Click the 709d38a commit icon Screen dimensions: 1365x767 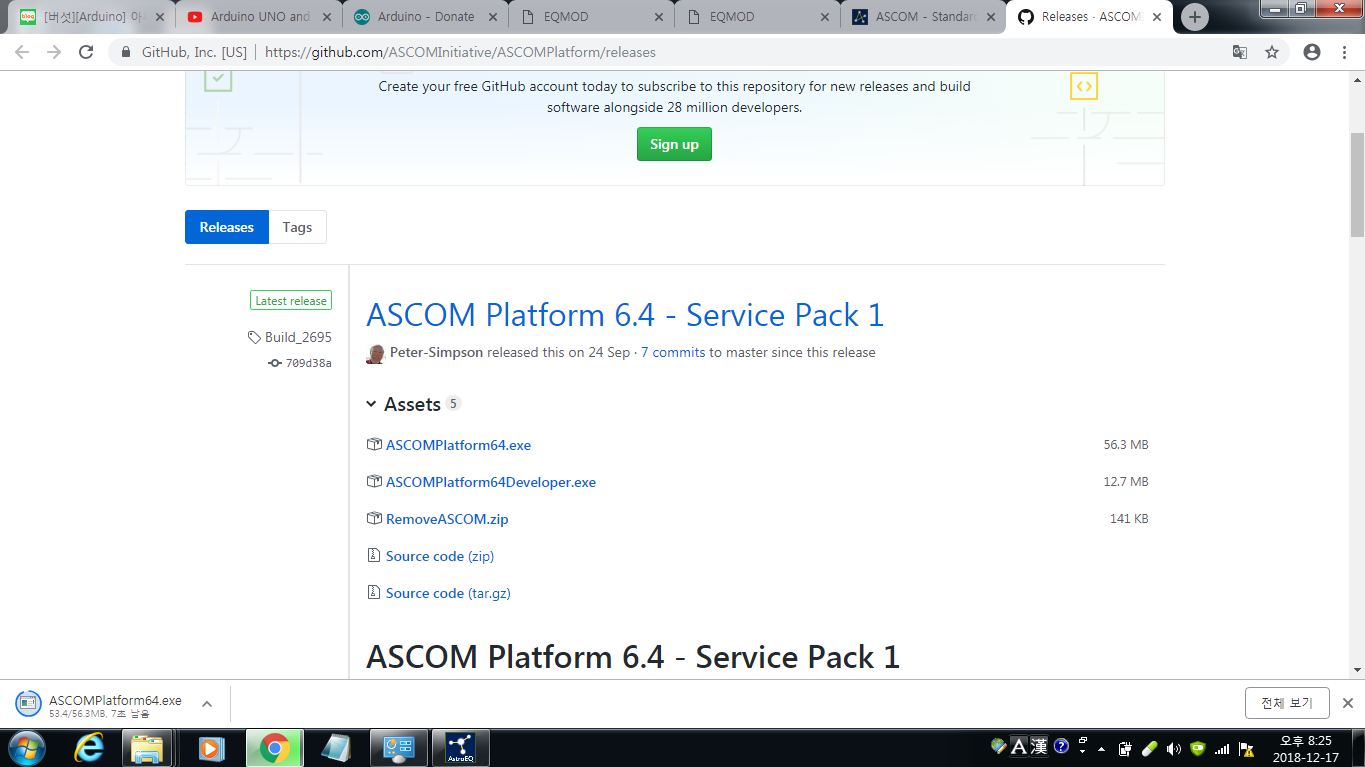coord(275,363)
